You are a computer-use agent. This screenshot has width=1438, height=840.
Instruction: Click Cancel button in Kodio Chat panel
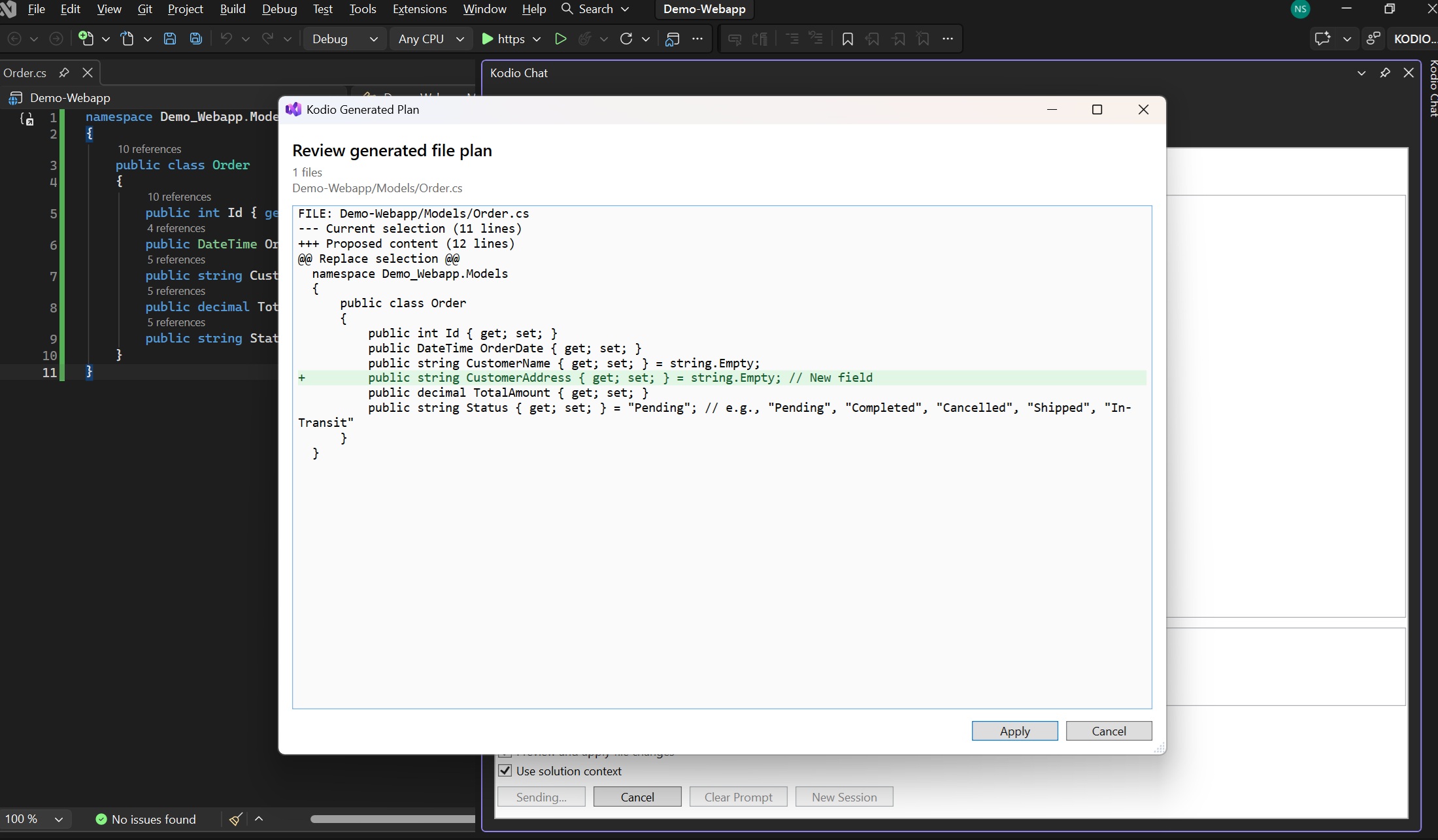click(637, 797)
